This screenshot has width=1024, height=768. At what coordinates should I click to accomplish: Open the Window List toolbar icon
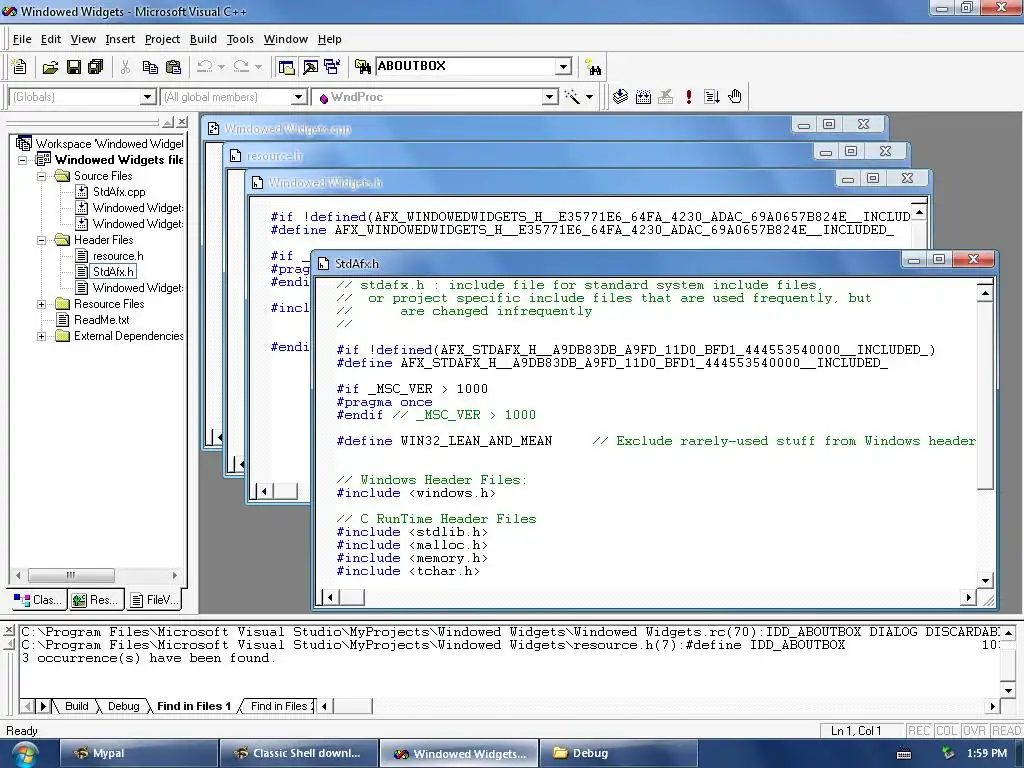332,67
